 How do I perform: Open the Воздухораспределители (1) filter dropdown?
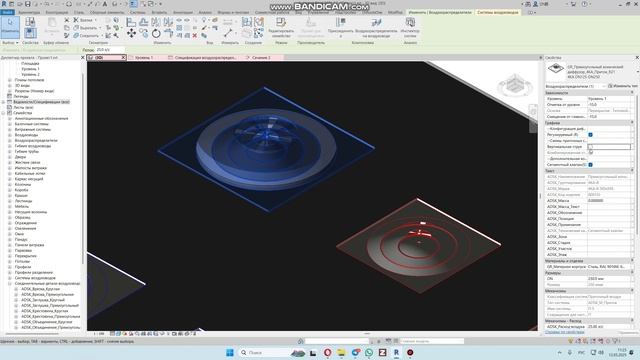(576, 86)
